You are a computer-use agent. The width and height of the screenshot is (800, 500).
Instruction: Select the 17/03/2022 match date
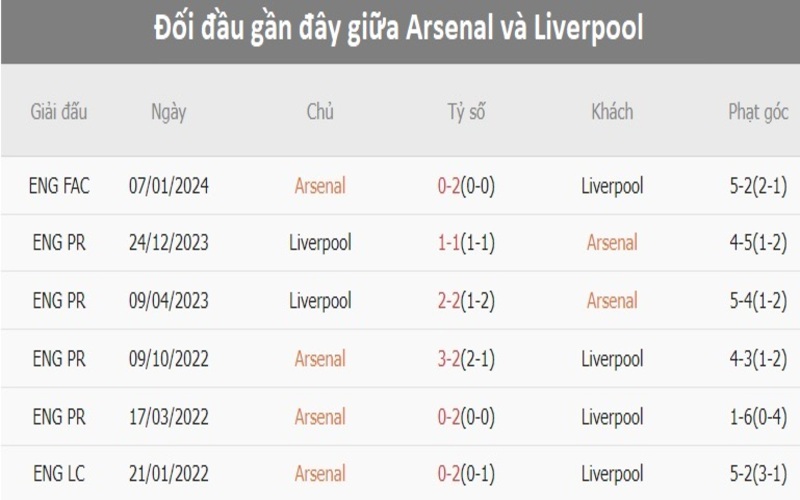tap(169, 417)
